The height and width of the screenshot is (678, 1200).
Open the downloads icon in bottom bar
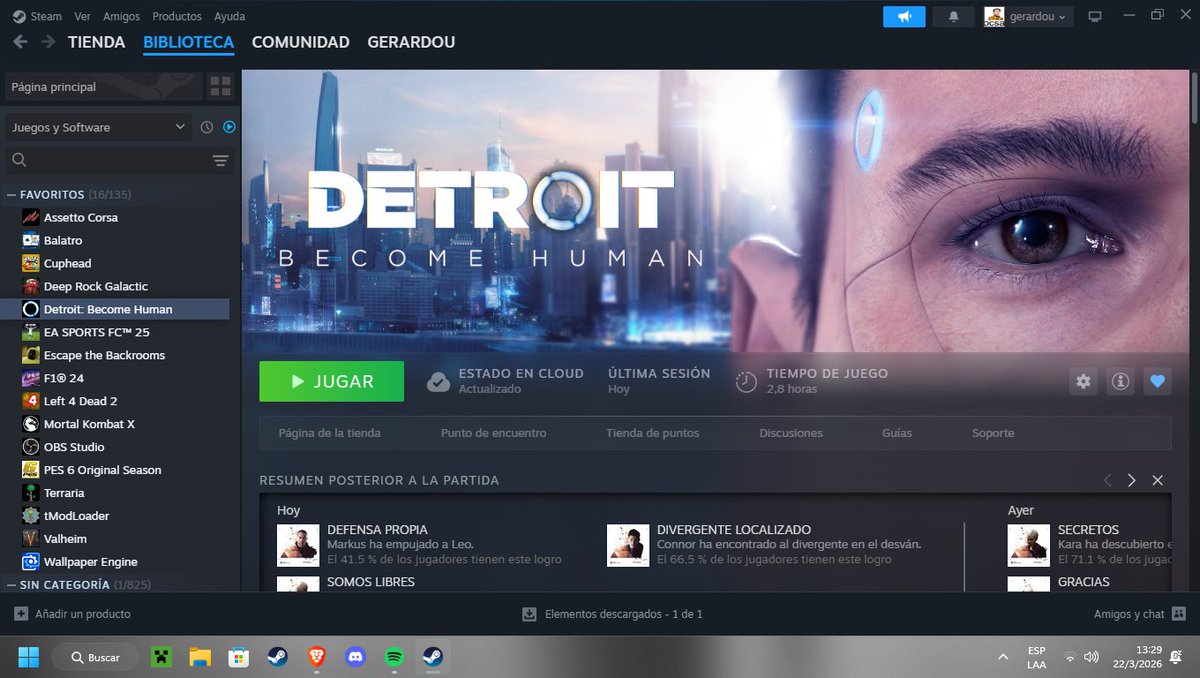[530, 614]
